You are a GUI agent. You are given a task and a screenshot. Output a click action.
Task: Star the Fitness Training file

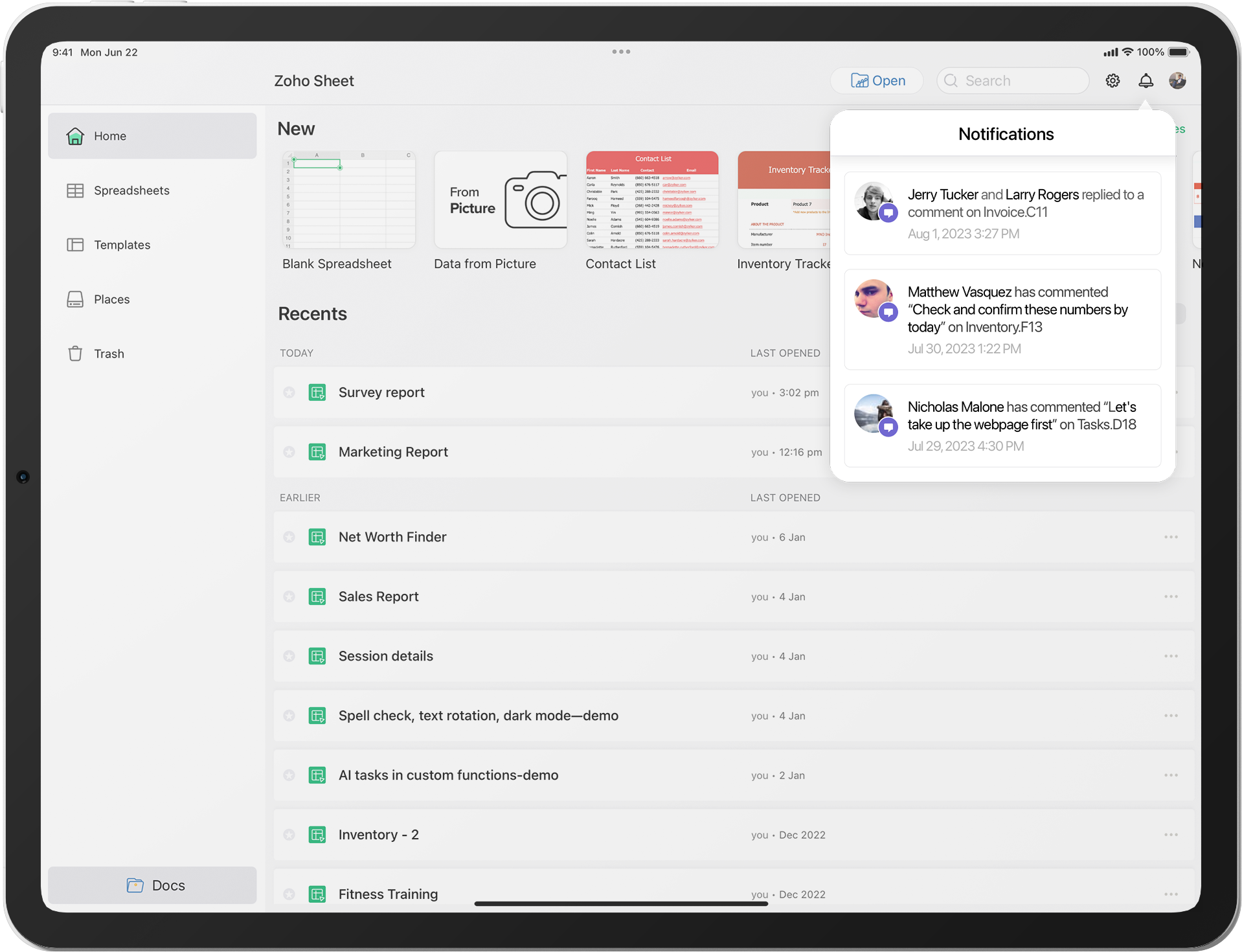coord(289,894)
